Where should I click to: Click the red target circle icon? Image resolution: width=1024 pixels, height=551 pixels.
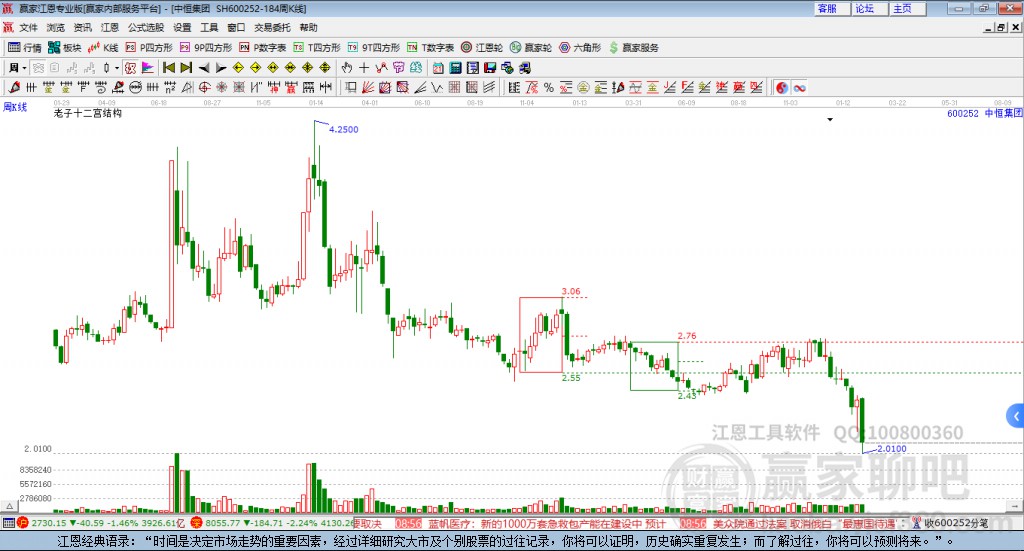pyautogui.click(x=204, y=87)
